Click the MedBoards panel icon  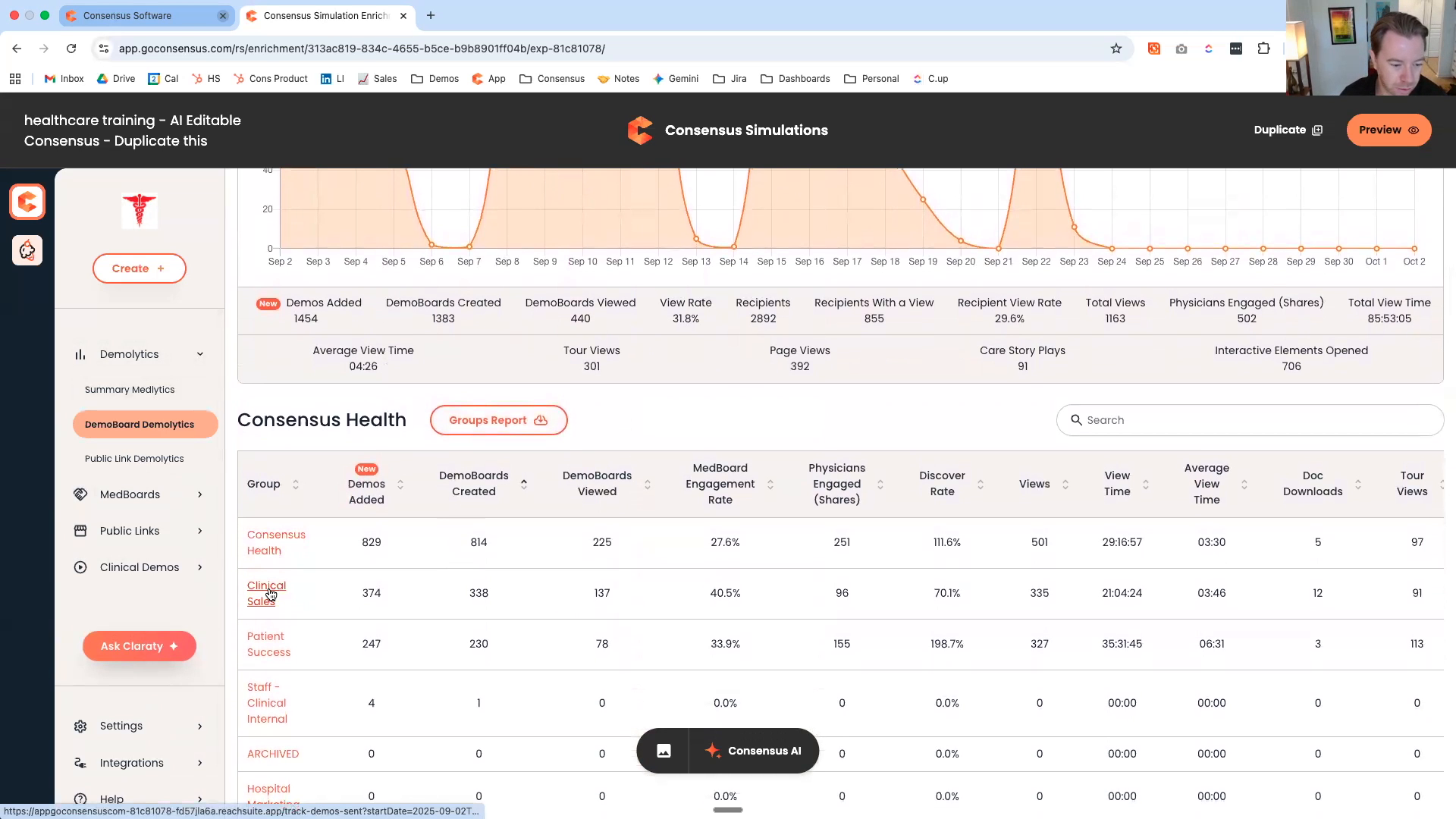coord(80,494)
